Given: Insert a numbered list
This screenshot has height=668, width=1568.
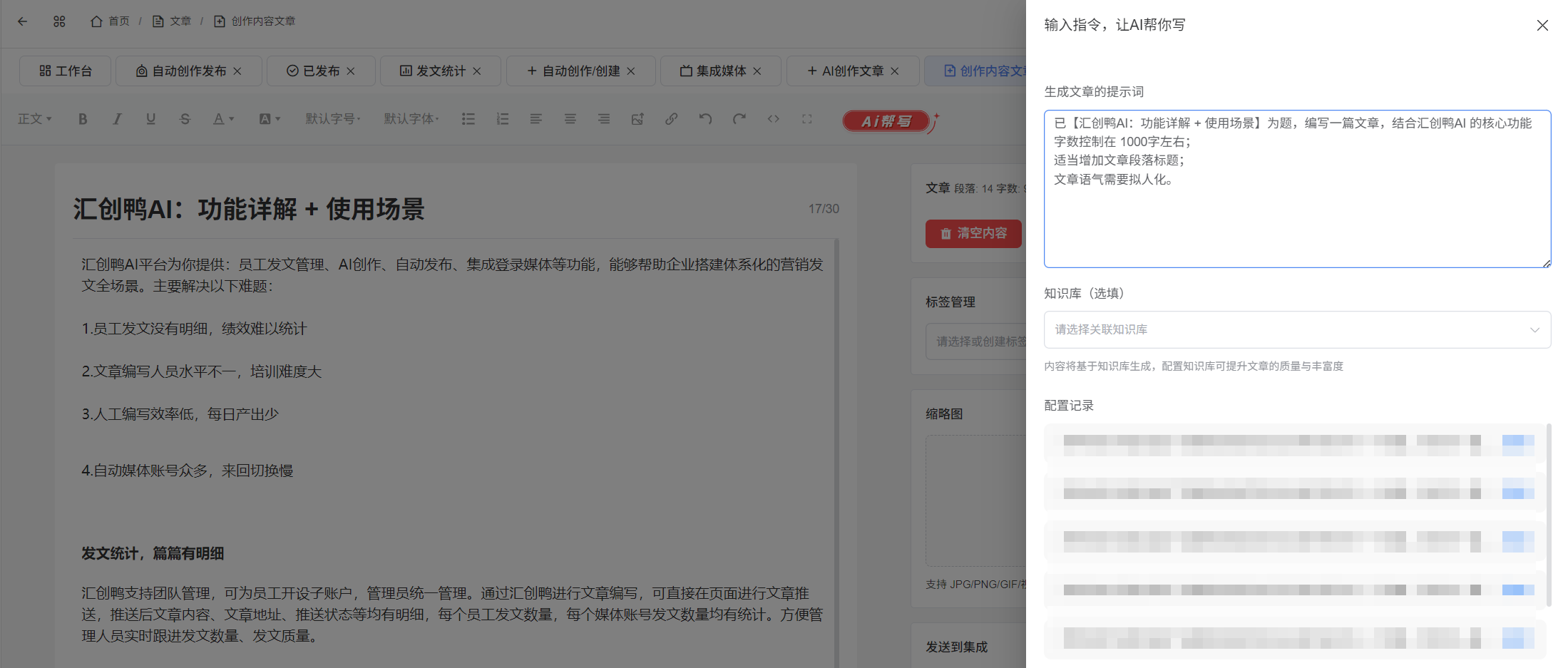Looking at the screenshot, I should point(503,119).
